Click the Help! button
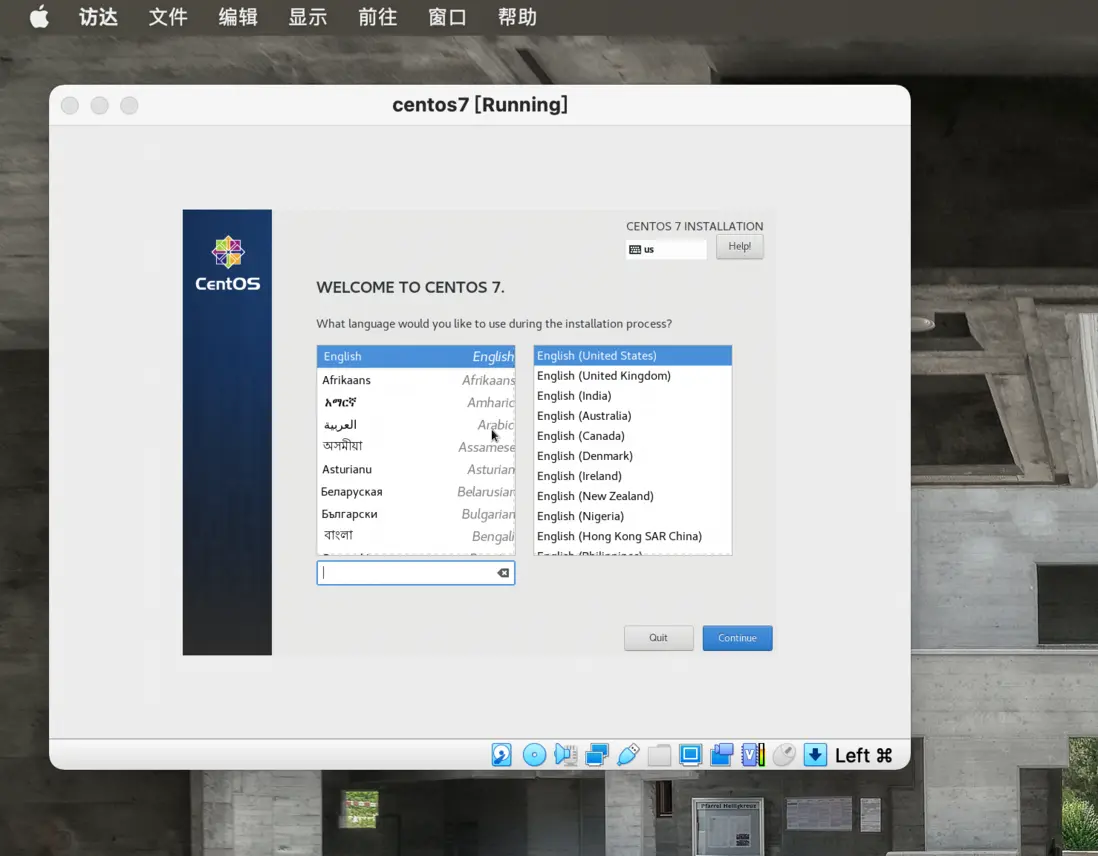1098x856 pixels. coord(739,247)
